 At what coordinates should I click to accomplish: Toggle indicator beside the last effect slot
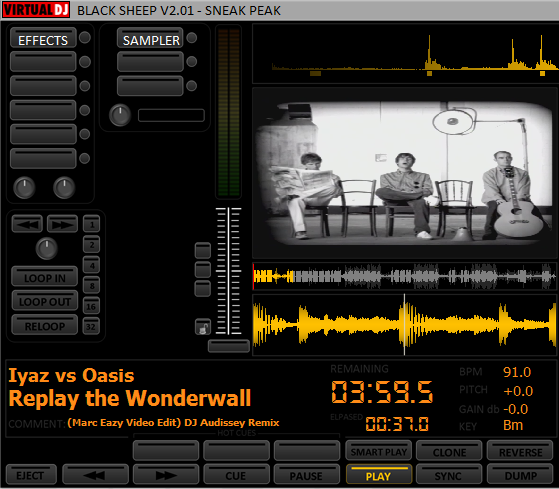point(85,158)
